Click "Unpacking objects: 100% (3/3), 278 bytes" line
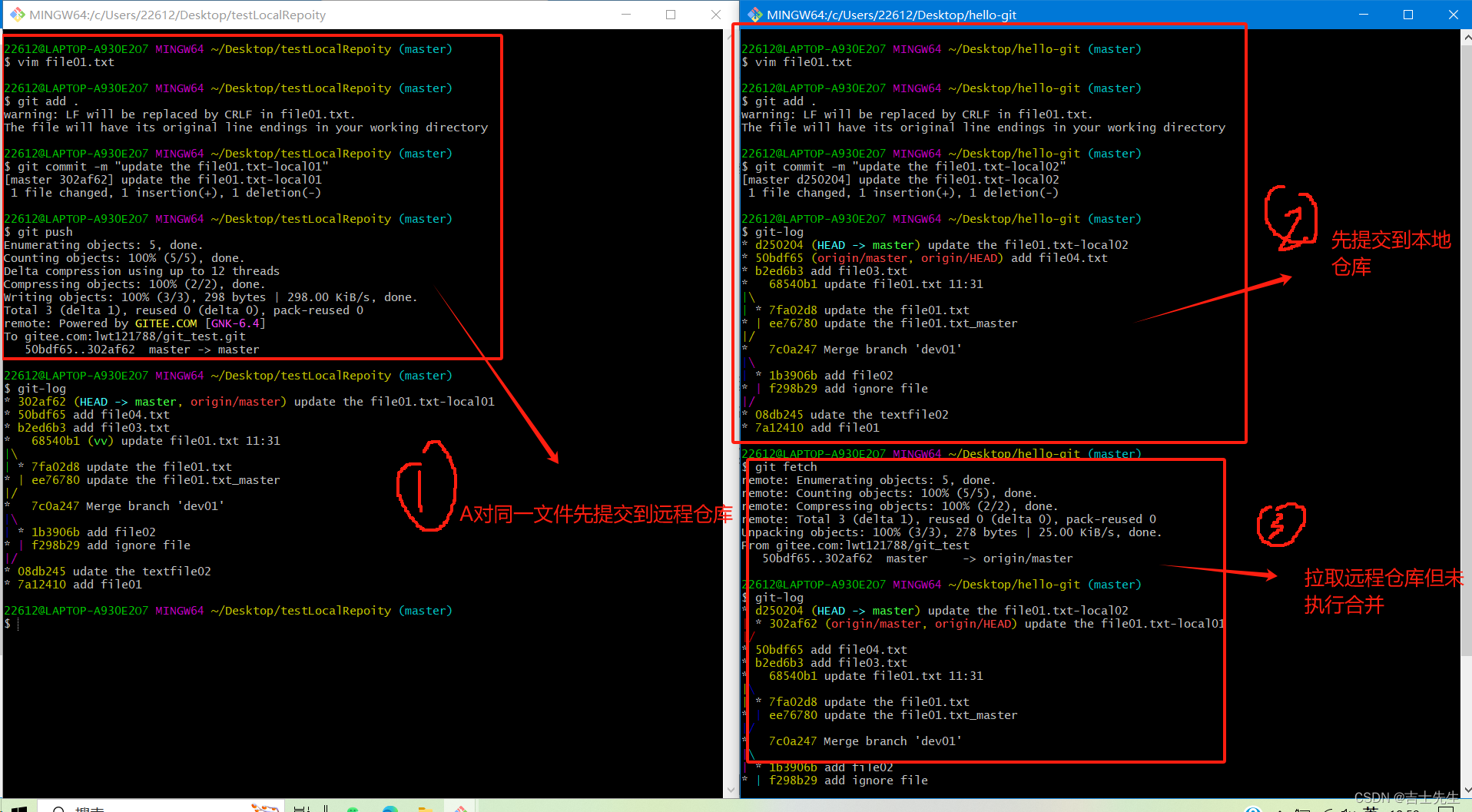1472x812 pixels. click(x=951, y=532)
